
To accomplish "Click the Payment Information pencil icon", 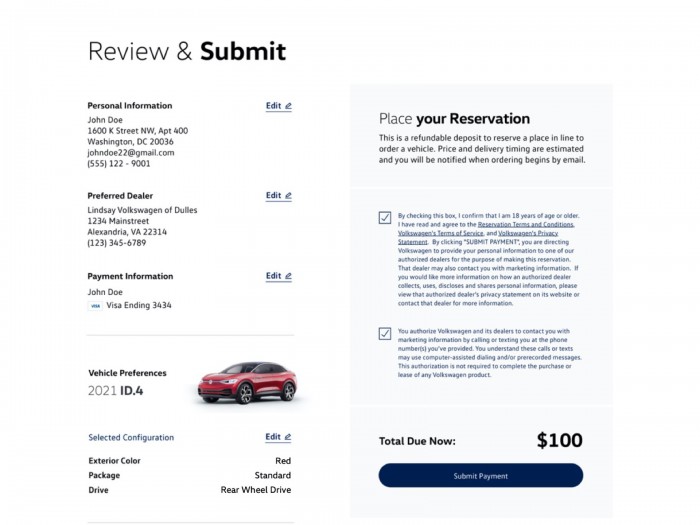I will (288, 276).
